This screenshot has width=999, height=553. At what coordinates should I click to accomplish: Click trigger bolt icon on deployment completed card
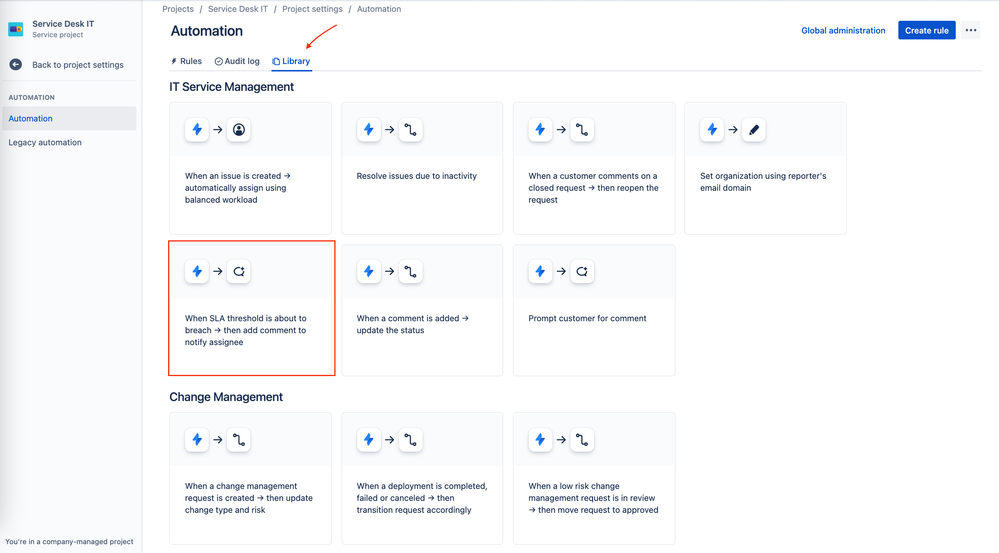click(x=368, y=440)
